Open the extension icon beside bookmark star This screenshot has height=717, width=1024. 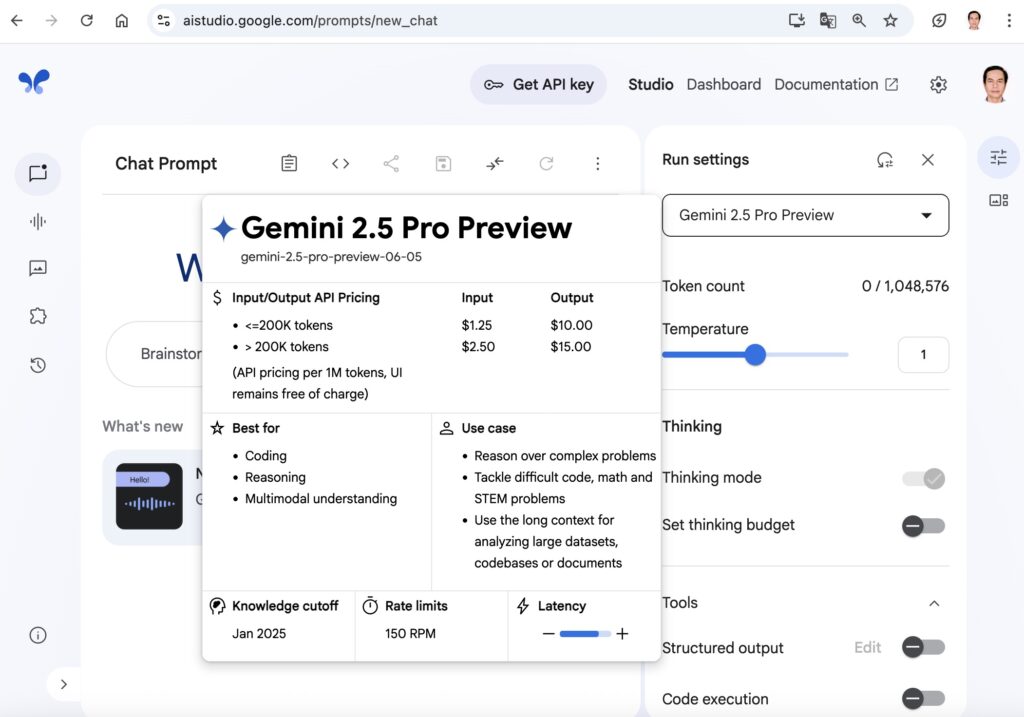938,20
